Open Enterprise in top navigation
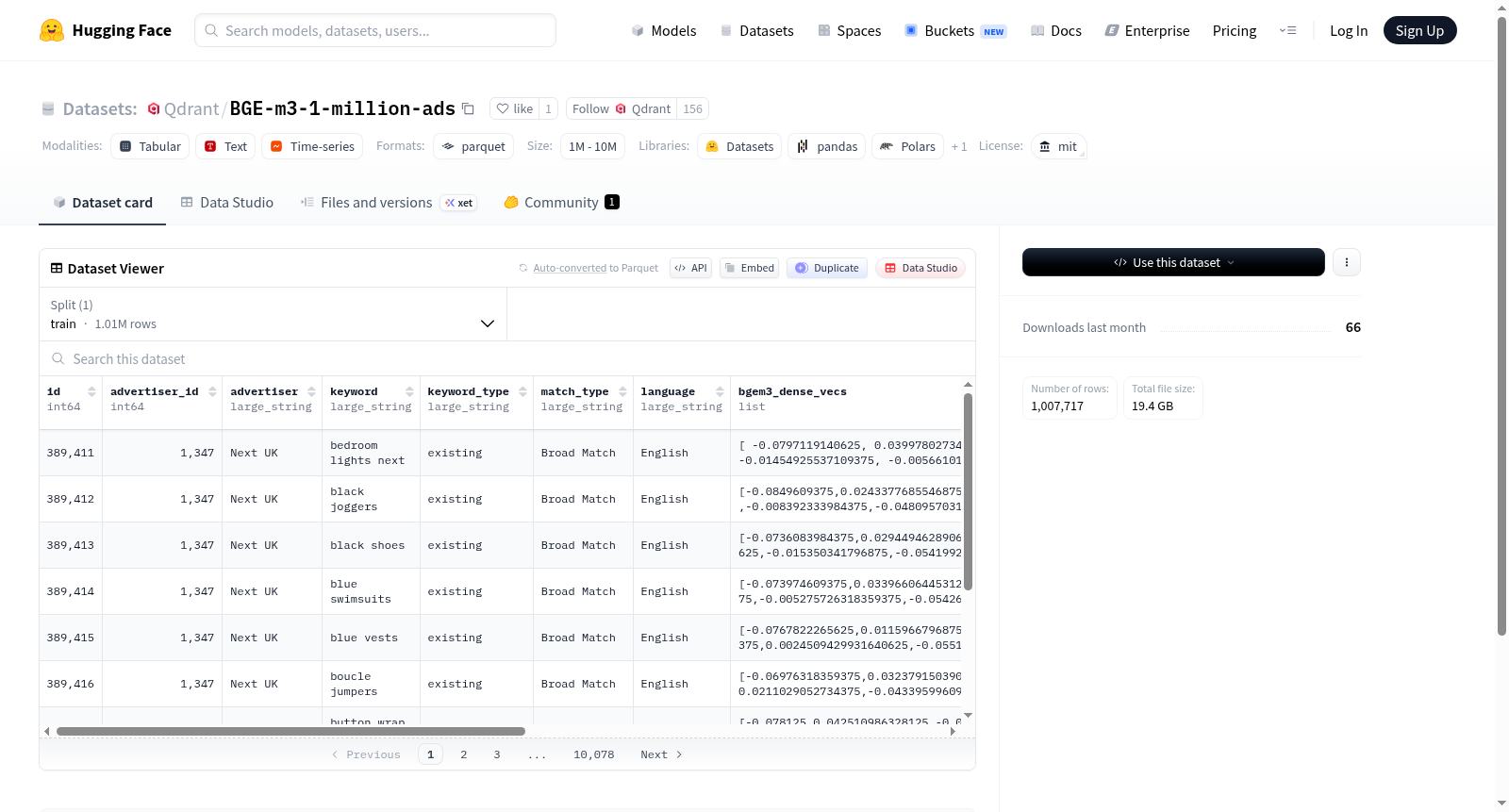Screen dimensions: 1509x812 (1147, 30)
